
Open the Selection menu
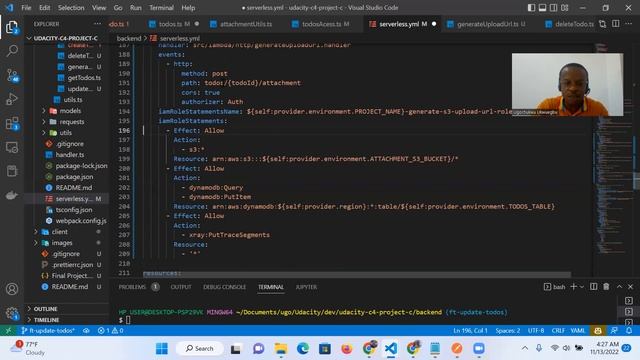click(x=71, y=8)
